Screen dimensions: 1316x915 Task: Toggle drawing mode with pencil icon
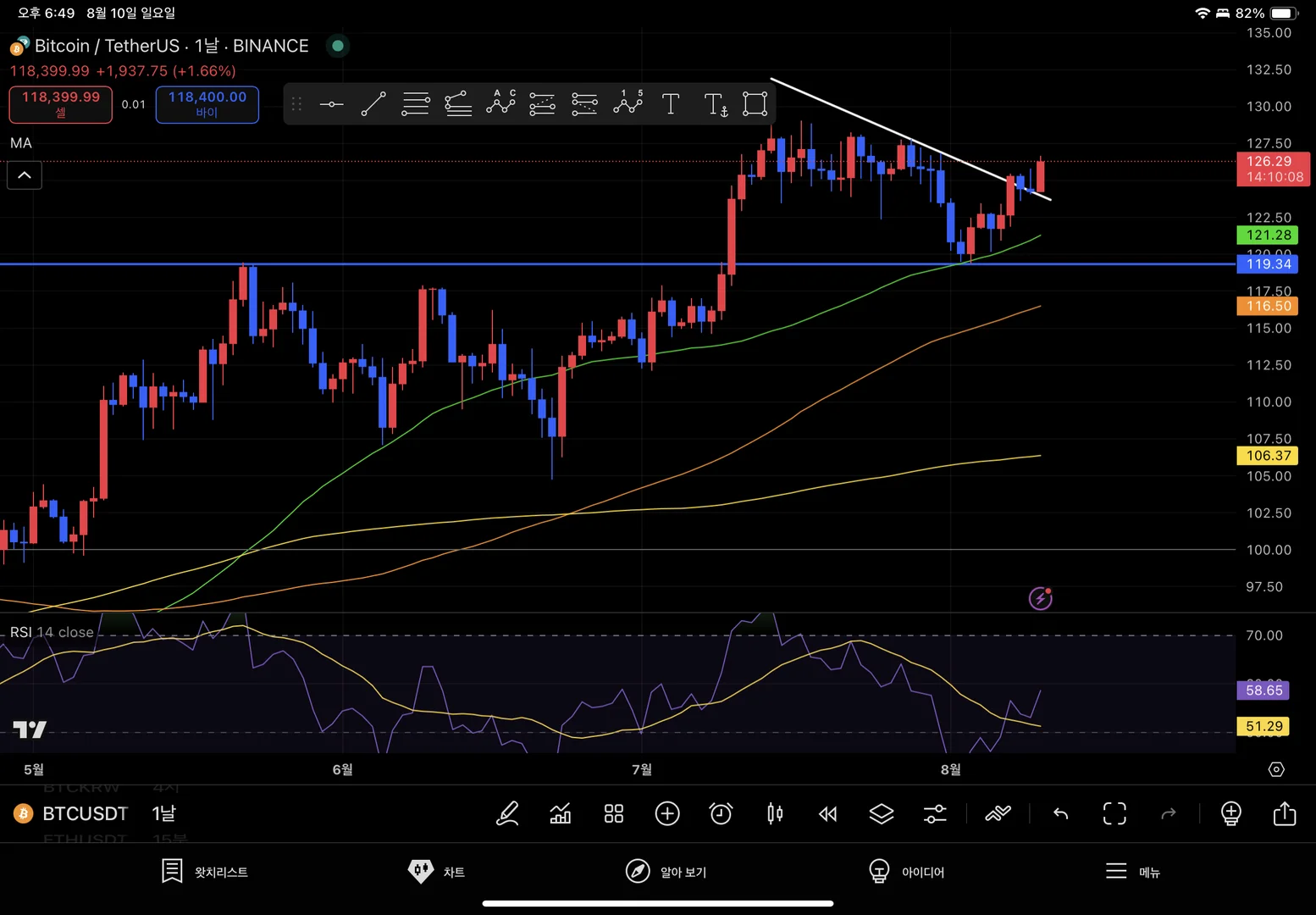[x=507, y=814]
